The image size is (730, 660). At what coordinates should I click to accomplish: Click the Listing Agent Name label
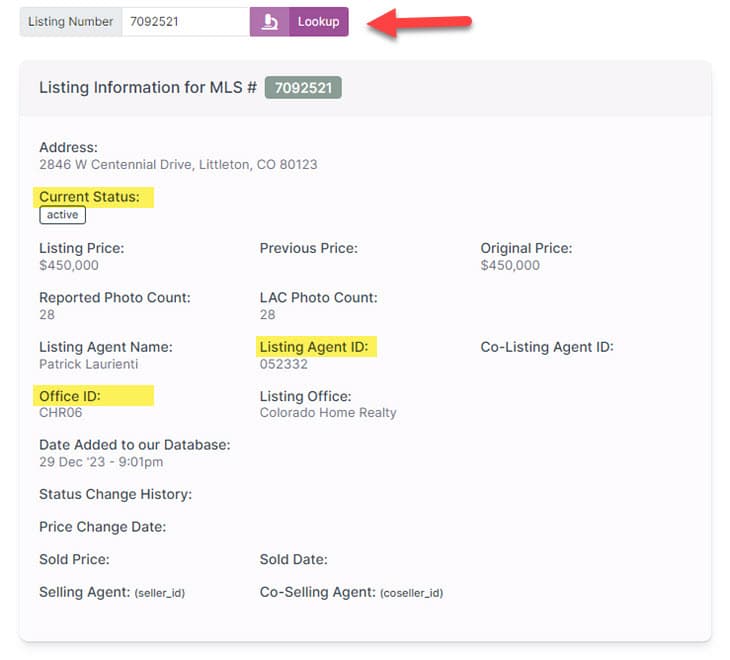point(106,347)
